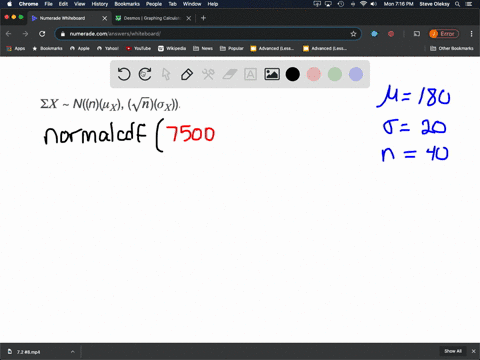
Task: Open the Apps bookmark shortcut
Action: tap(16, 48)
